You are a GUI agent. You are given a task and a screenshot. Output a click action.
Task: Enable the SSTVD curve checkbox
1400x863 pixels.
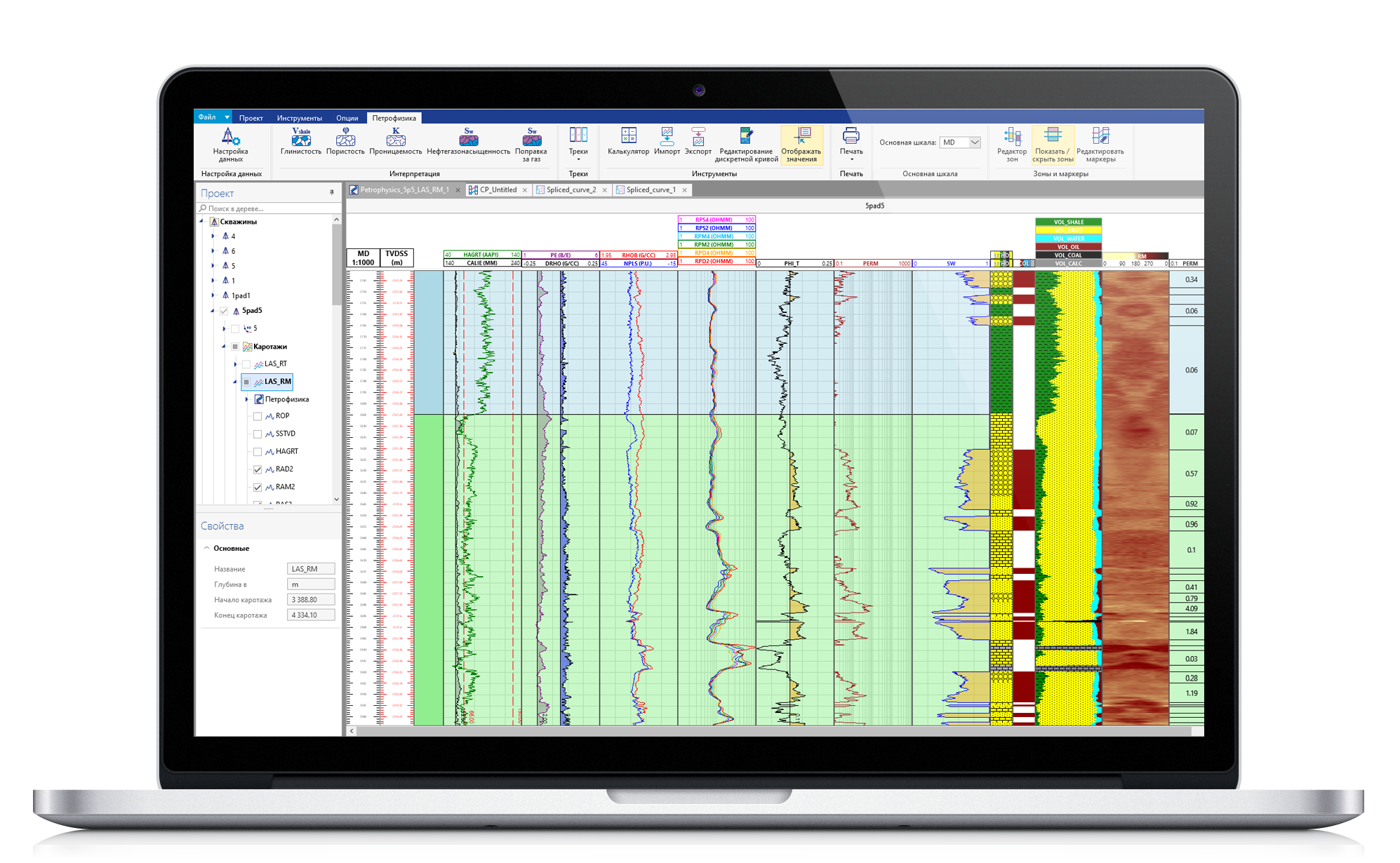pyautogui.click(x=258, y=434)
